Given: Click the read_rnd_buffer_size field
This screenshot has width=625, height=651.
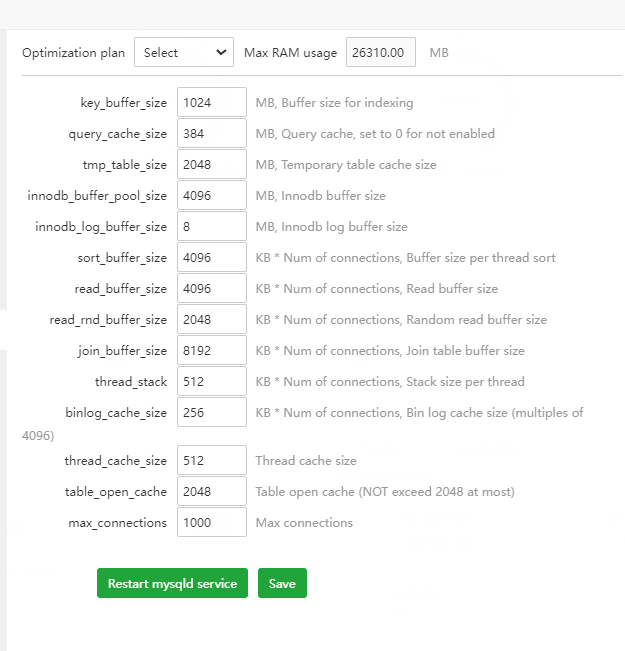Looking at the screenshot, I should (212, 319).
